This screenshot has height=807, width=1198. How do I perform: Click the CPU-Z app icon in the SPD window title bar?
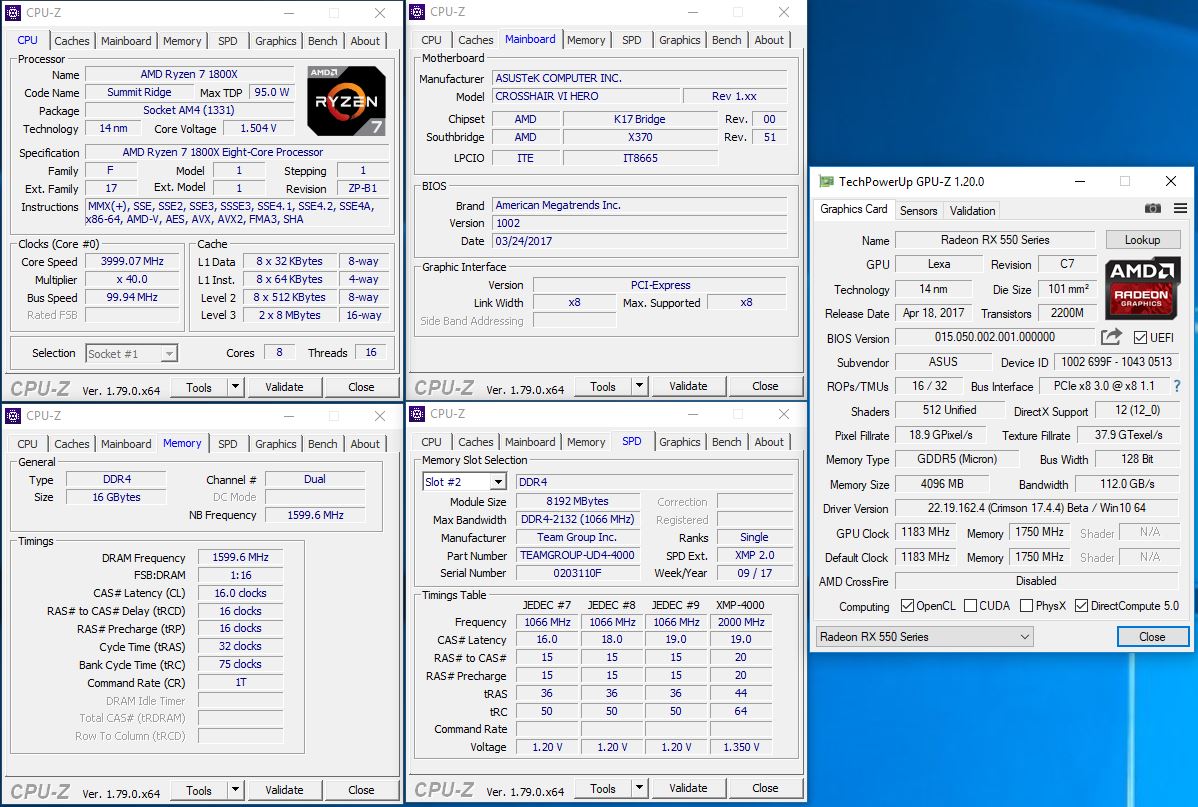416,414
